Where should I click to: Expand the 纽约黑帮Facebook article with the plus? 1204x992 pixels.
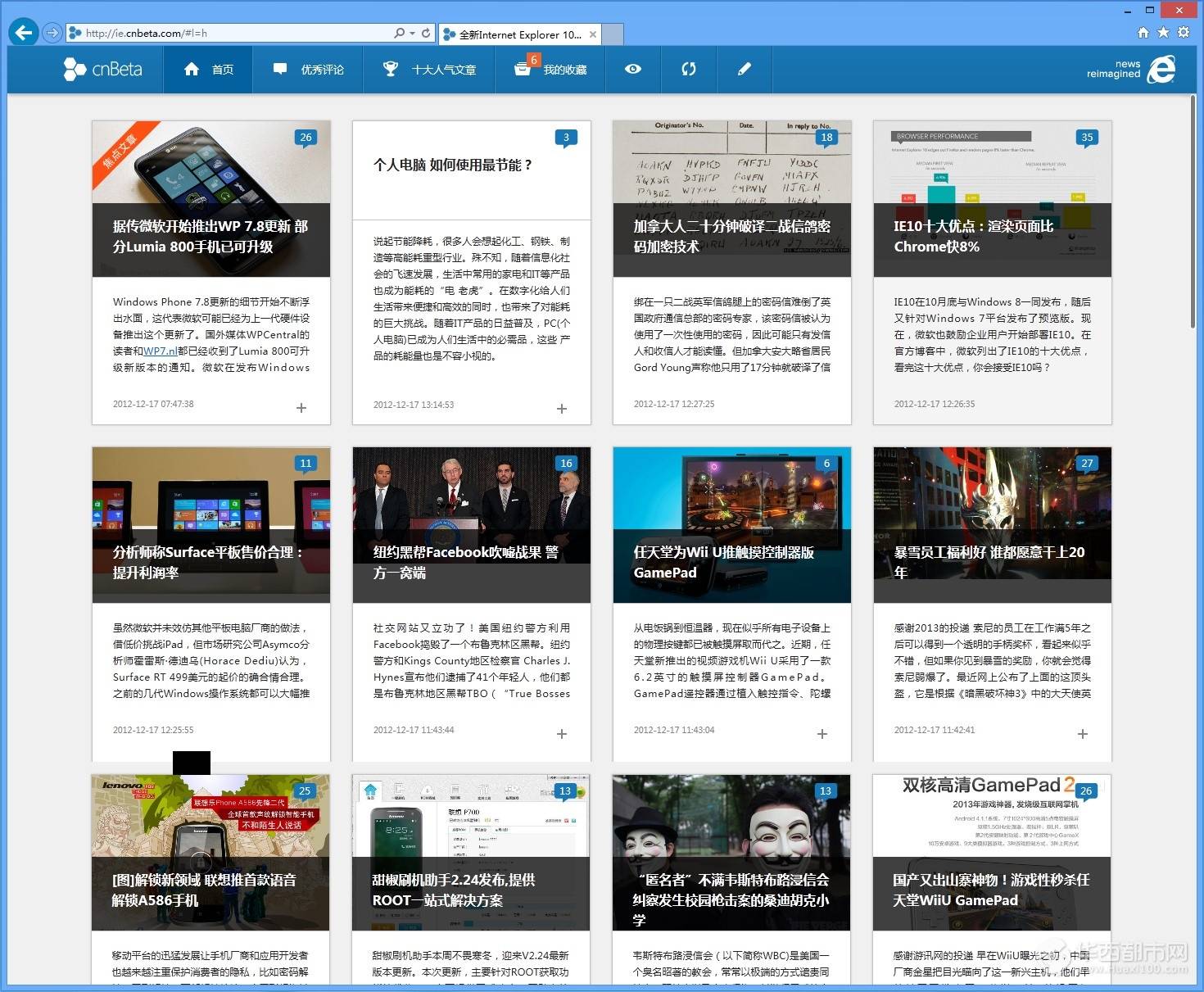pyautogui.click(x=562, y=734)
